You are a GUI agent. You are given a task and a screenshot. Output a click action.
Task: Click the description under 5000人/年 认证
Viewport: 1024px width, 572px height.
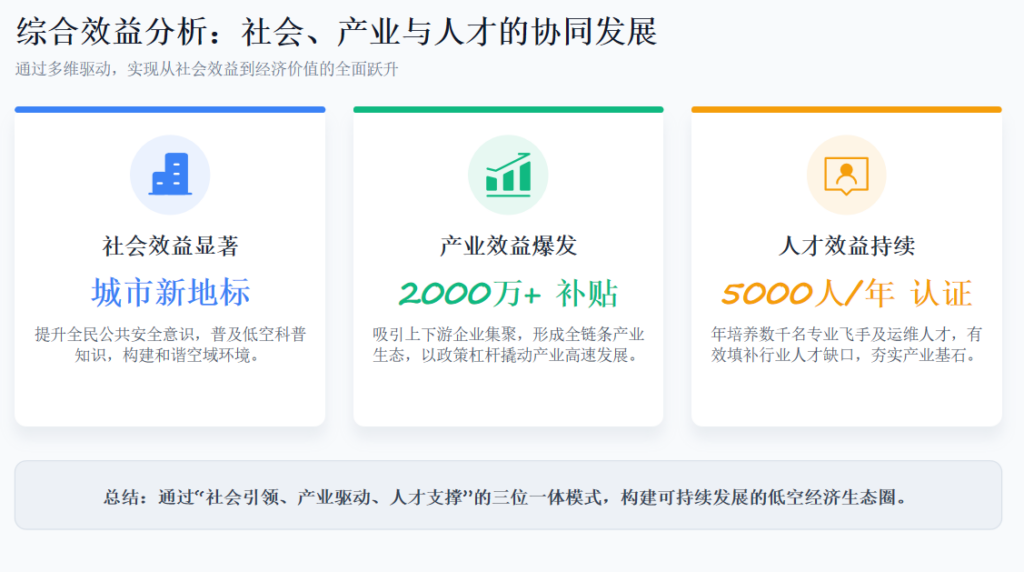pos(846,344)
